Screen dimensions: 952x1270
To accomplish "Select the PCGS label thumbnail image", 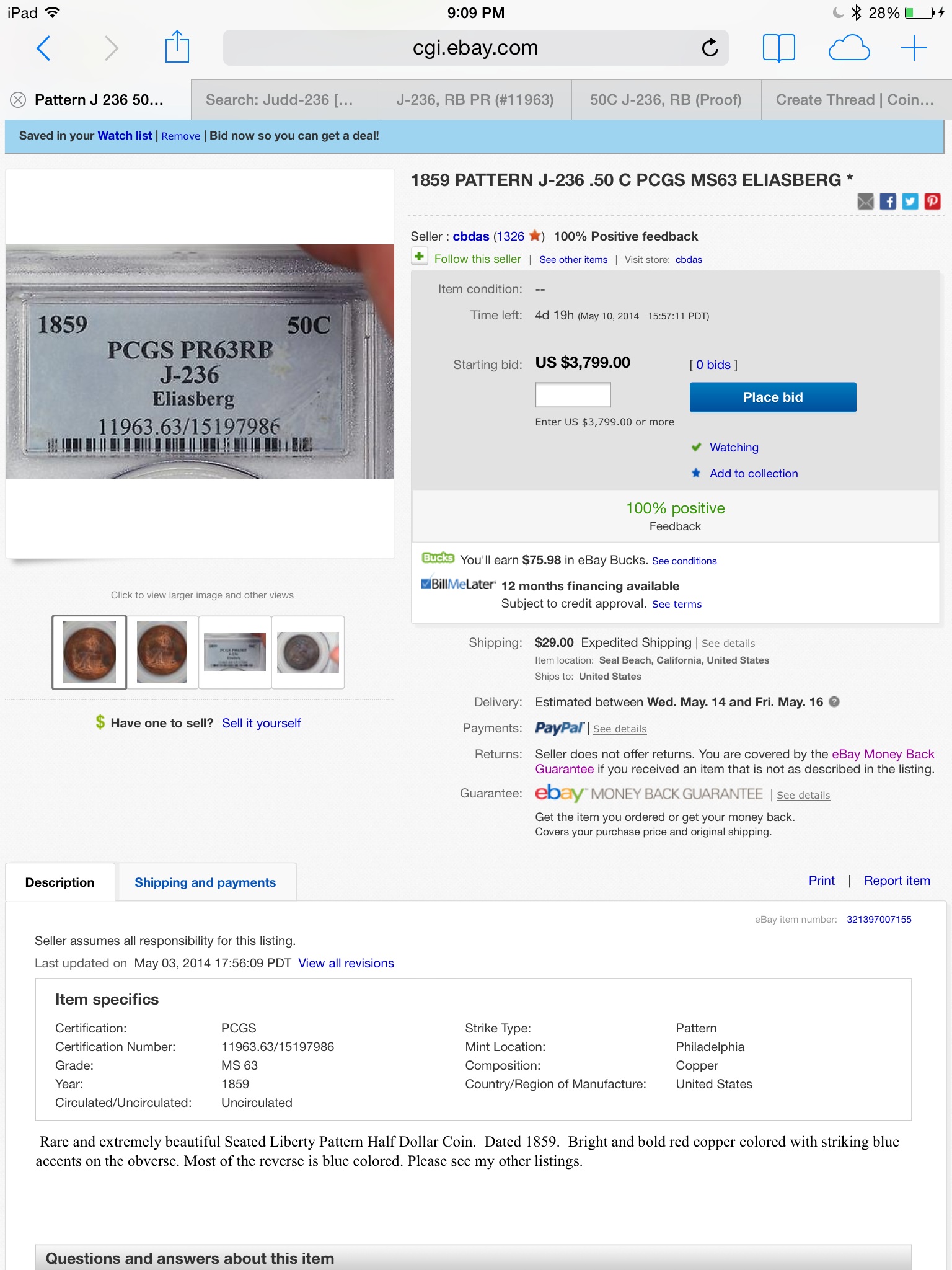I will (x=235, y=652).
